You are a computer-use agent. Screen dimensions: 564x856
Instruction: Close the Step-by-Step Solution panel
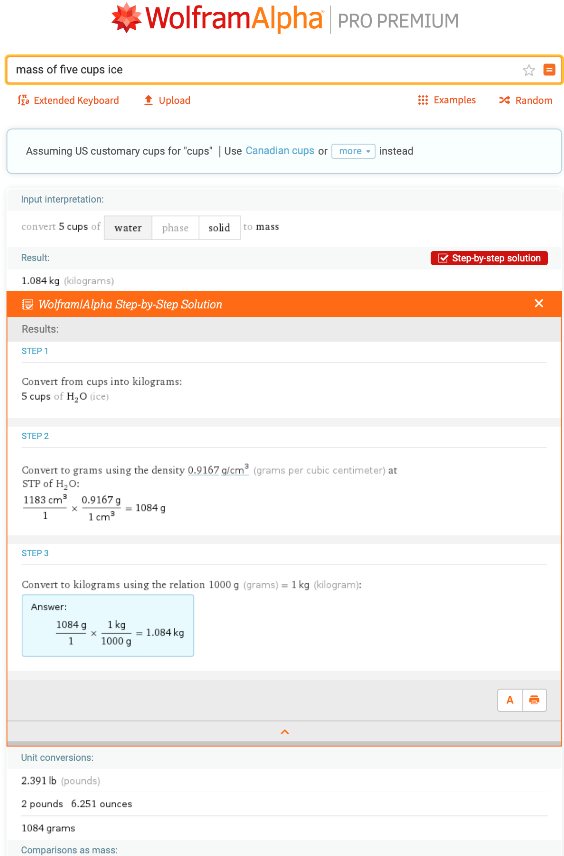point(539,304)
